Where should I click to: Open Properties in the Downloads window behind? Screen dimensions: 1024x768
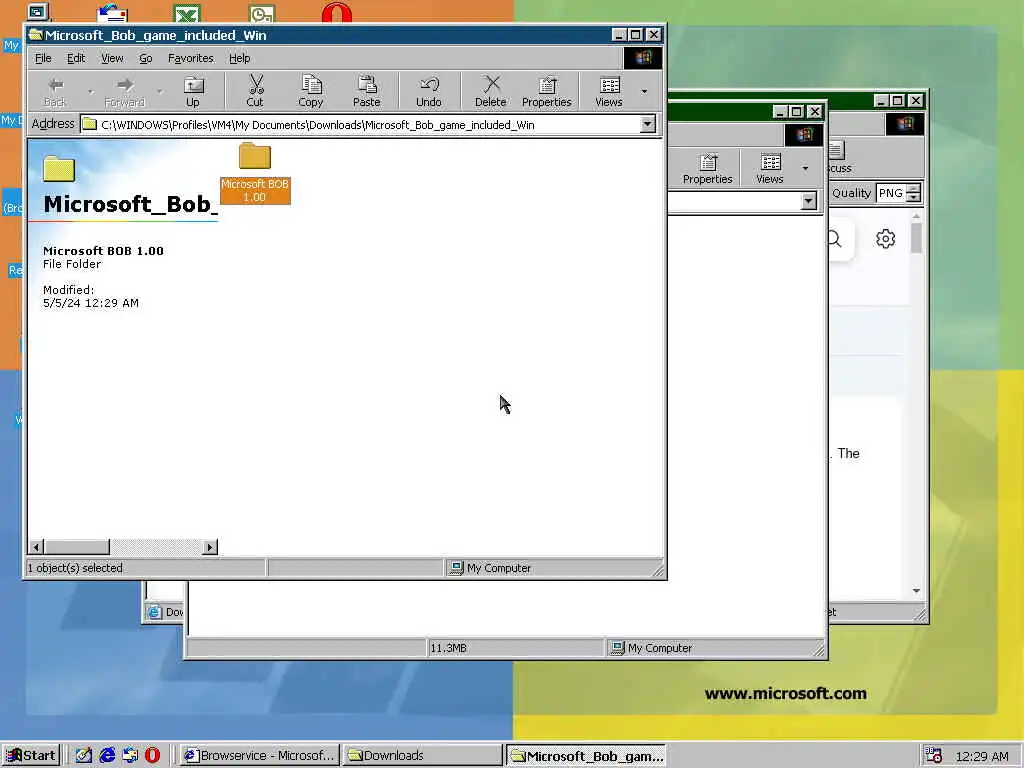[707, 168]
